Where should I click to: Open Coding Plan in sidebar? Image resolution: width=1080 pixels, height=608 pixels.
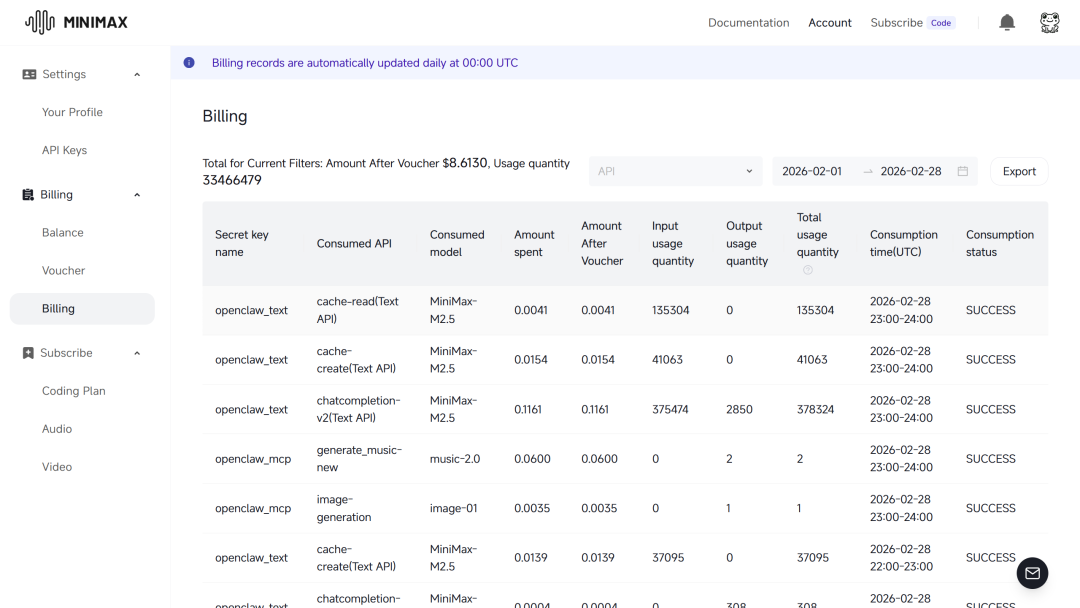coord(73,391)
